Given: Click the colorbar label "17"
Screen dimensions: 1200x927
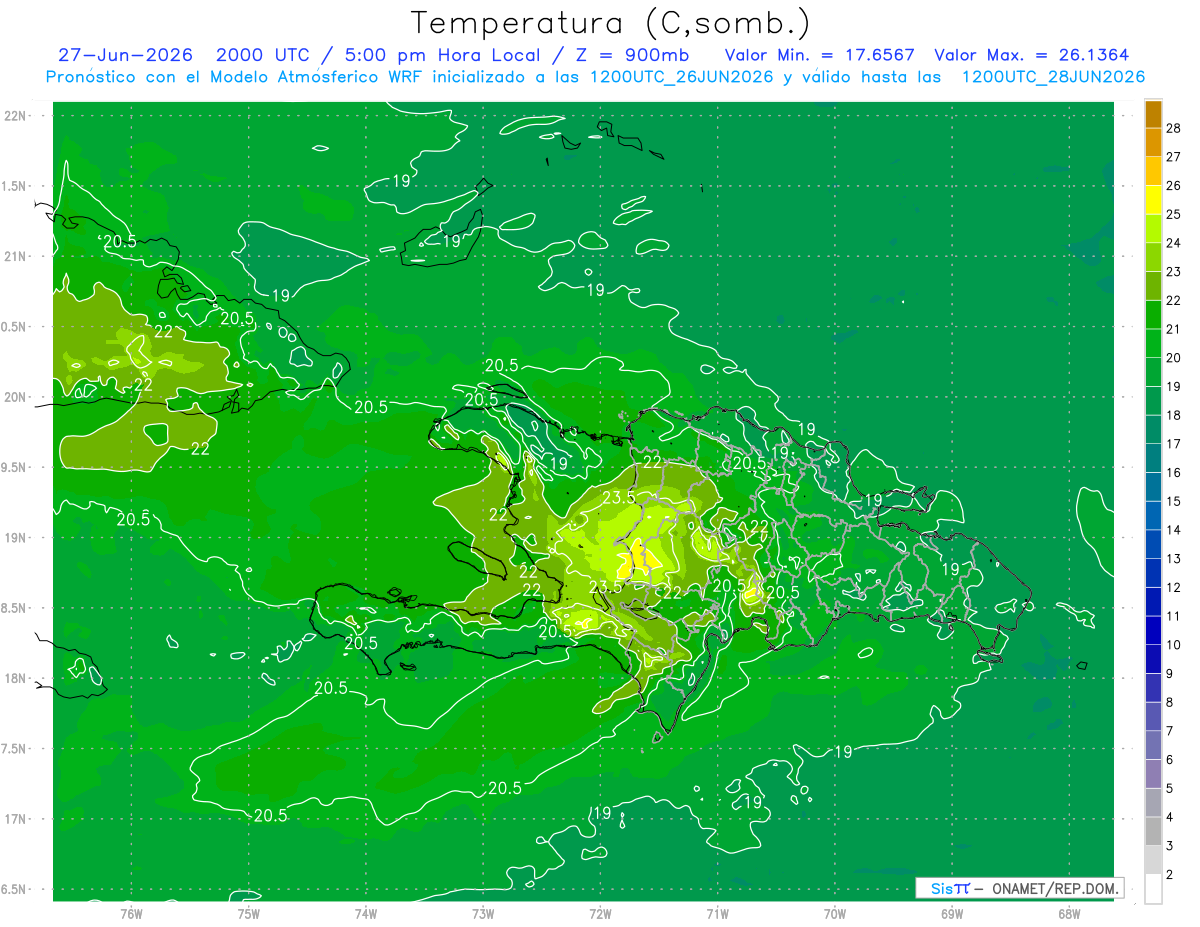Looking at the screenshot, I should [1175, 444].
